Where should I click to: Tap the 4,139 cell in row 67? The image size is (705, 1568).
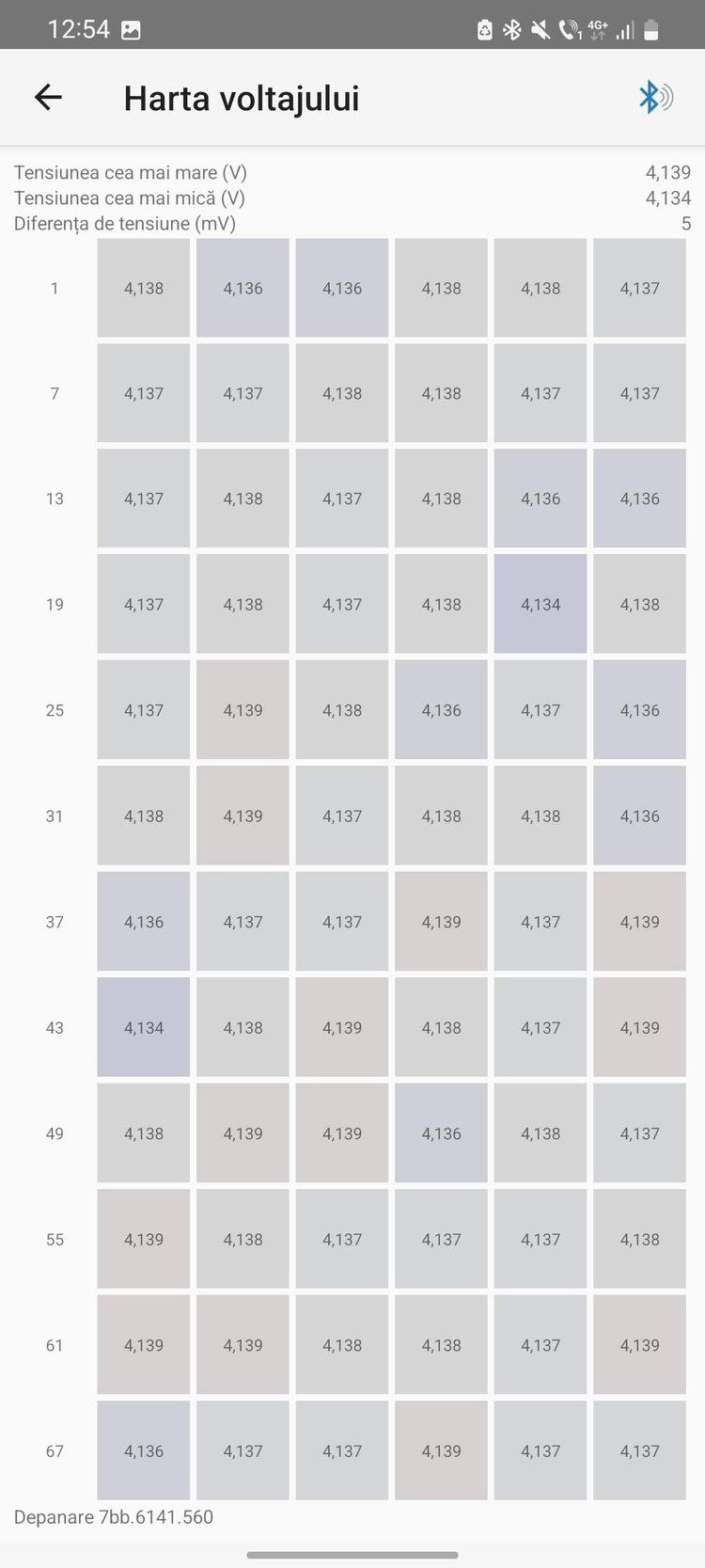(441, 1450)
